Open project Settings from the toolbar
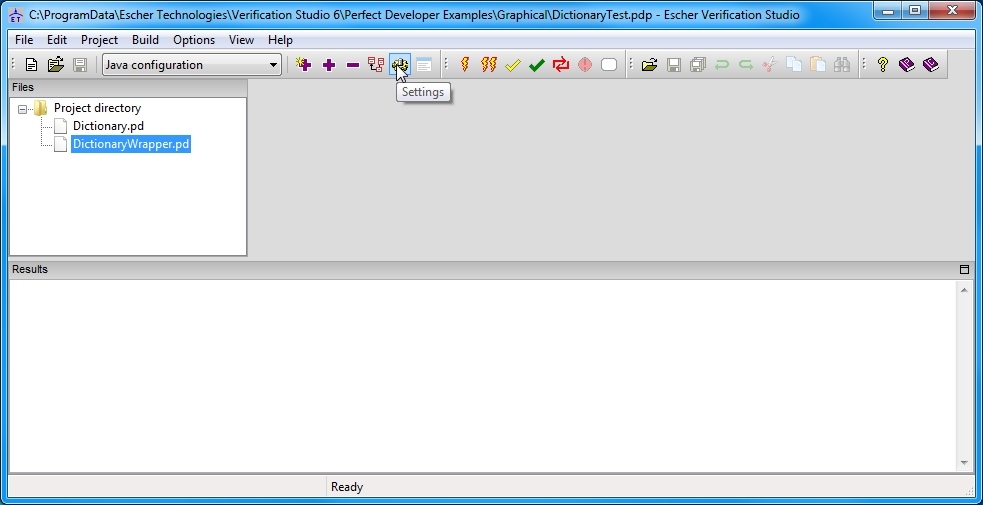The width and height of the screenshot is (983, 505). tap(399, 65)
